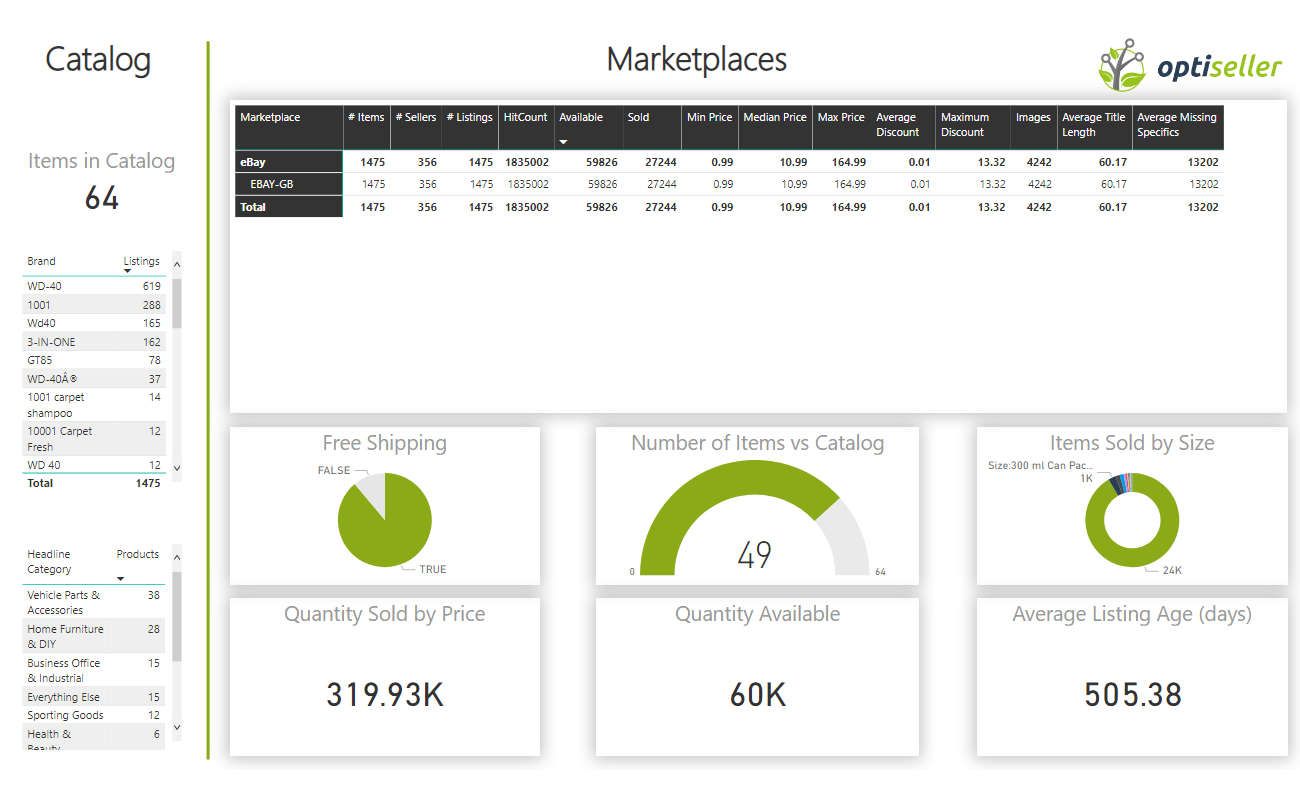Click the Average Listing Age value 505.38
The width and height of the screenshot is (1300, 795).
coord(1133,694)
